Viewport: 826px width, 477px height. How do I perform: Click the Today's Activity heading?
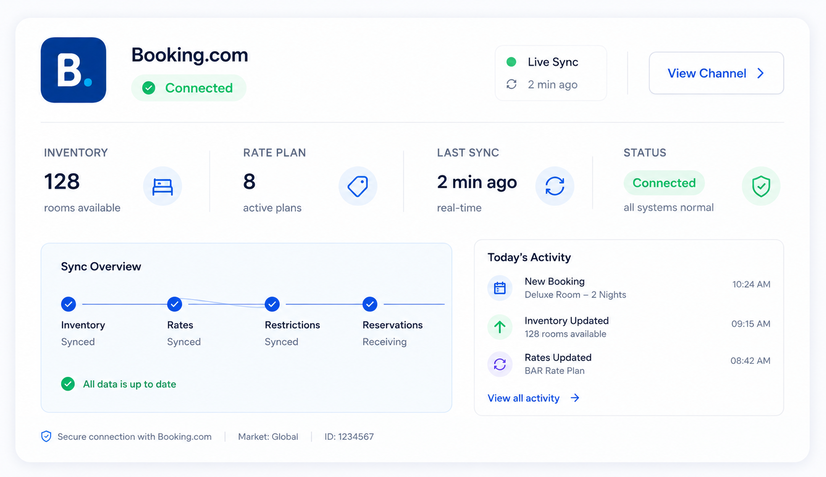(x=529, y=257)
